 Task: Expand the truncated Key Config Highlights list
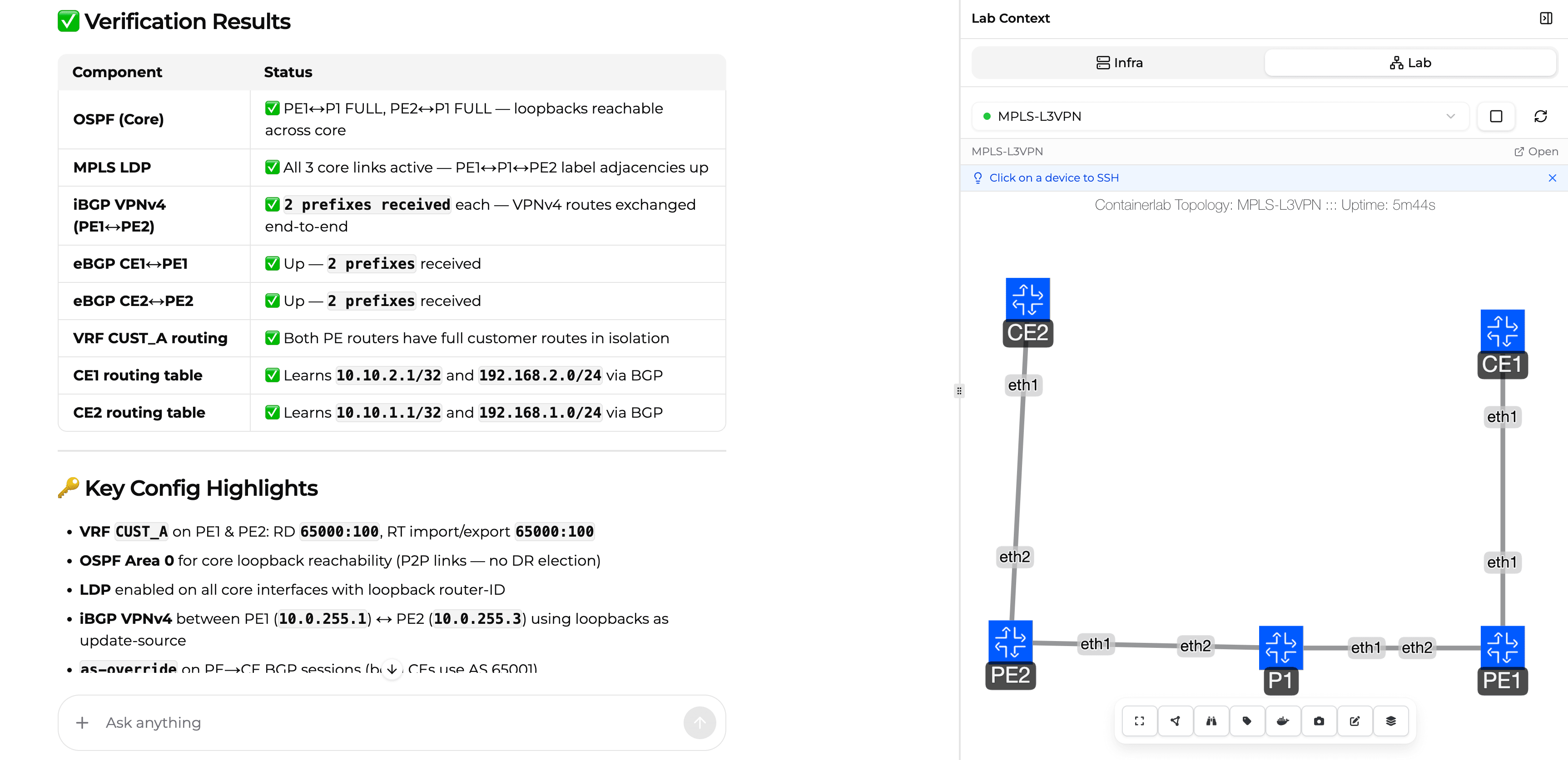point(392,668)
